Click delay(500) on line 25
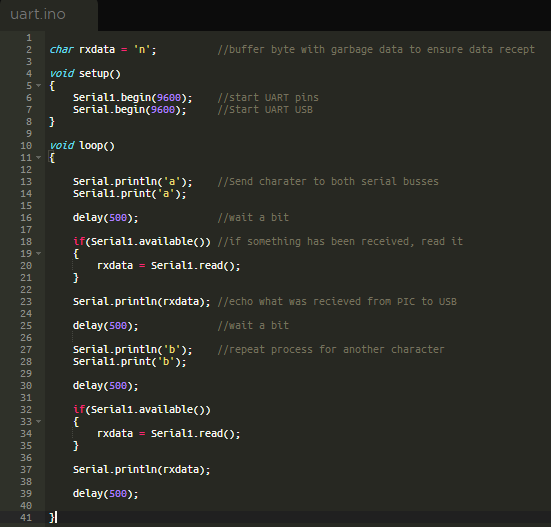551x527 pixels. point(105,326)
